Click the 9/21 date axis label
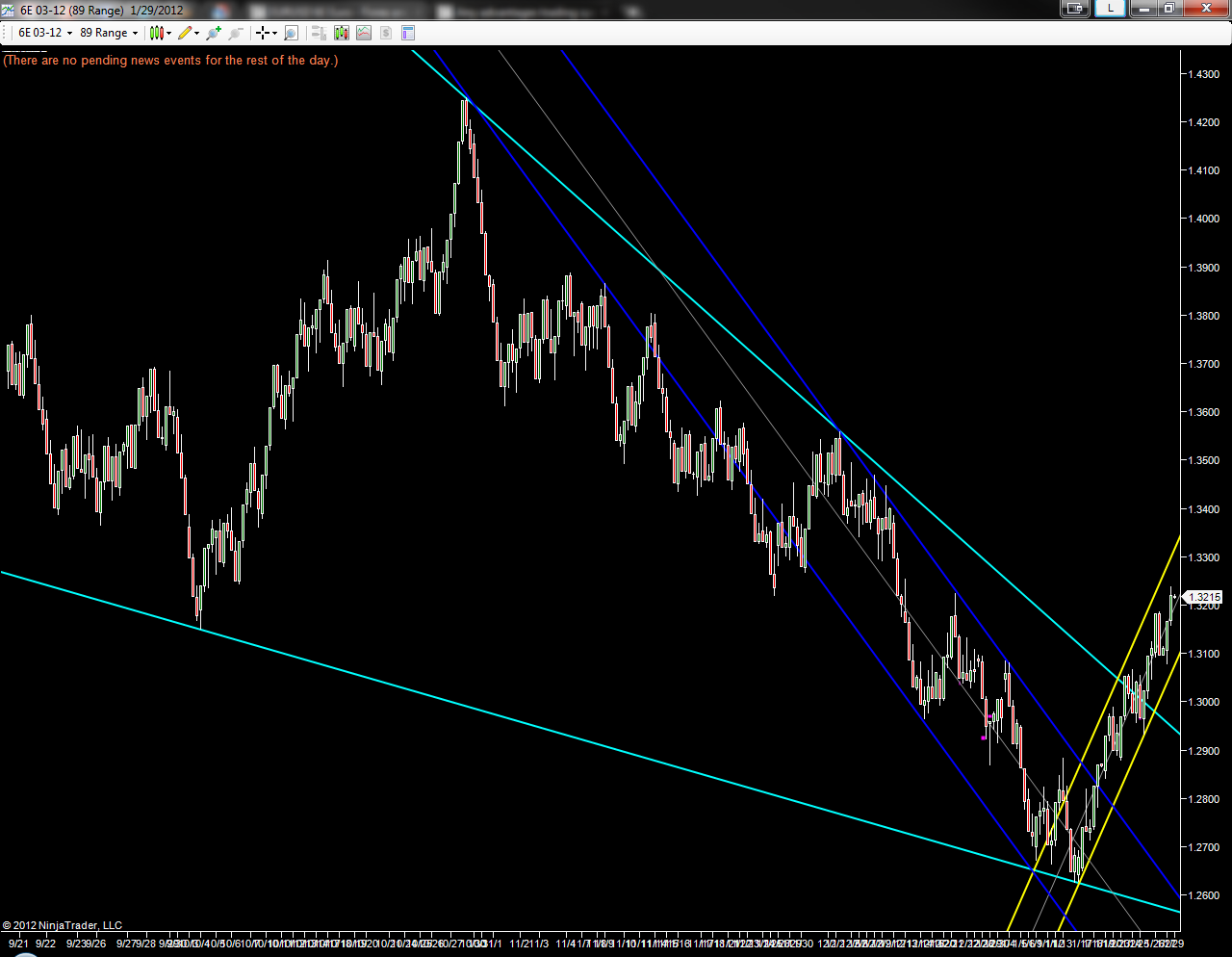The width and height of the screenshot is (1232, 957). [17, 944]
